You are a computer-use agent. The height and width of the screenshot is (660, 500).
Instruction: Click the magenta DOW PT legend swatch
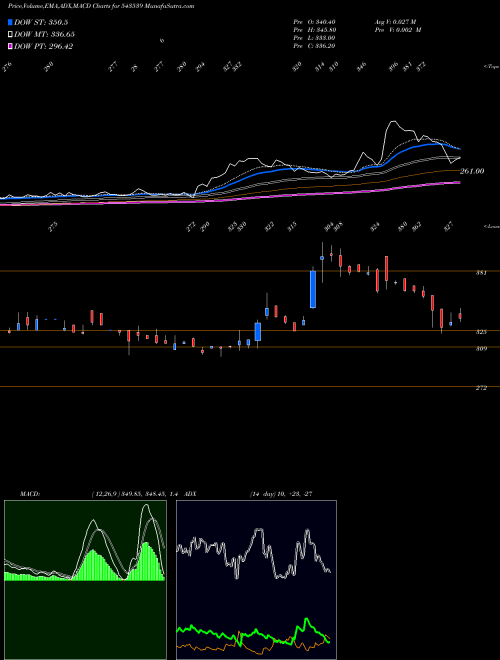point(10,46)
